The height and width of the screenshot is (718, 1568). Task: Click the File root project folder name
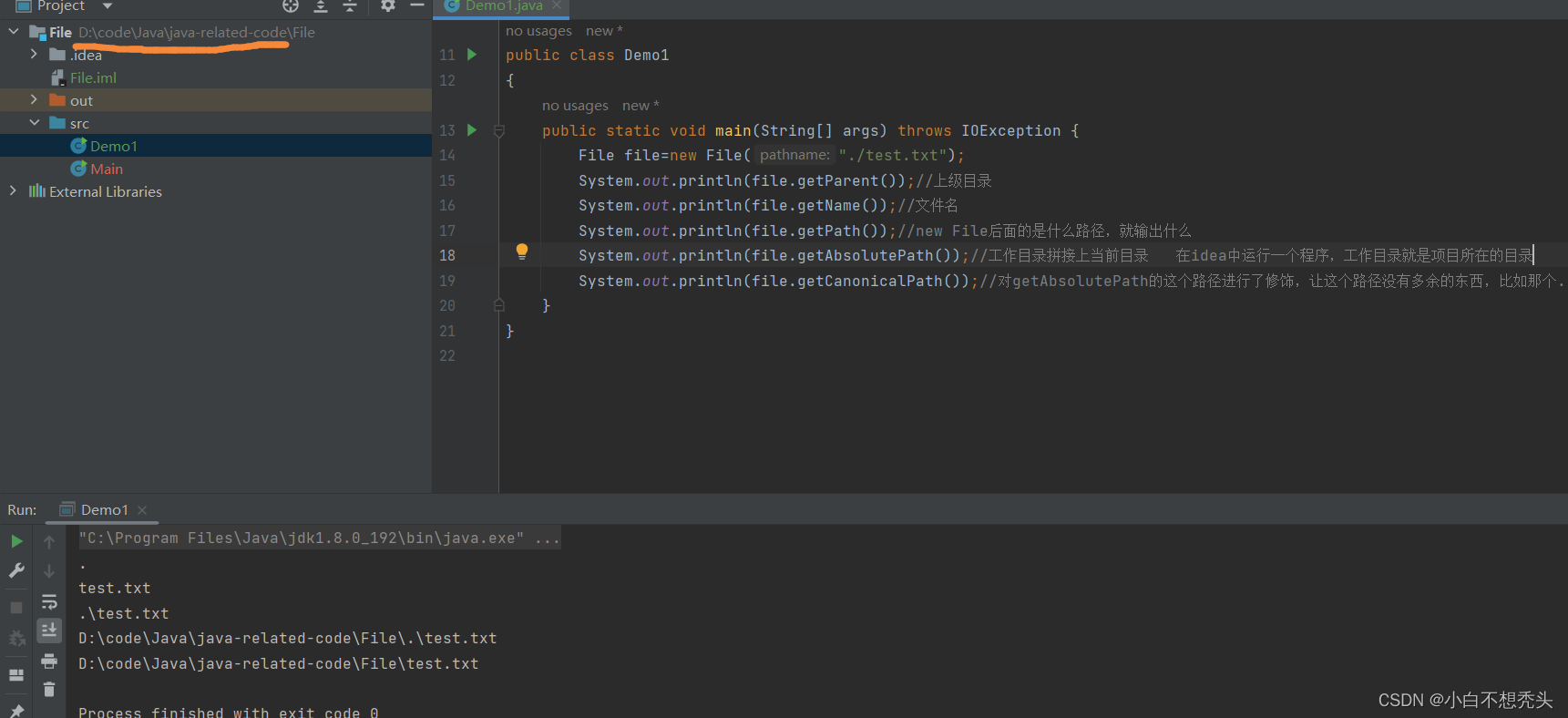[x=60, y=32]
